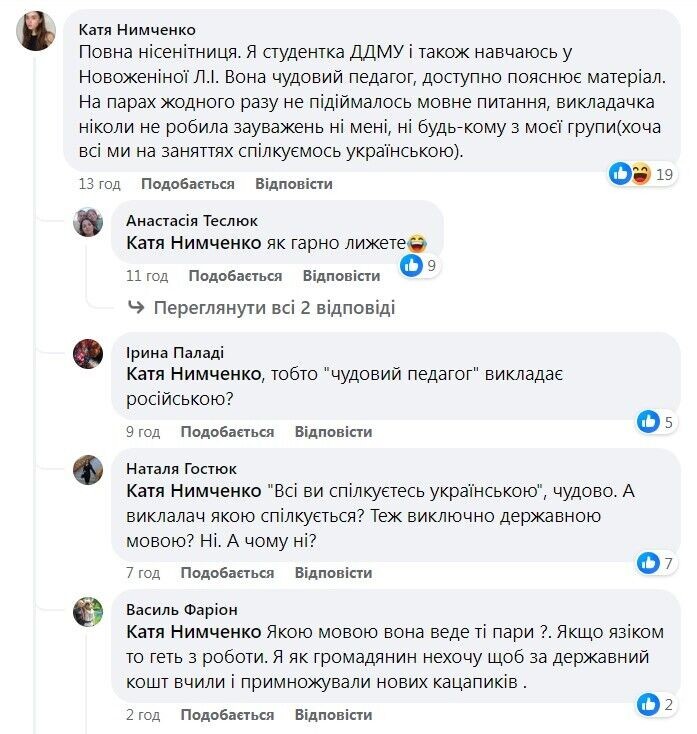This screenshot has width=697, height=734.
Task: Reply to Катя Нимченко's top comment
Action: (294, 184)
